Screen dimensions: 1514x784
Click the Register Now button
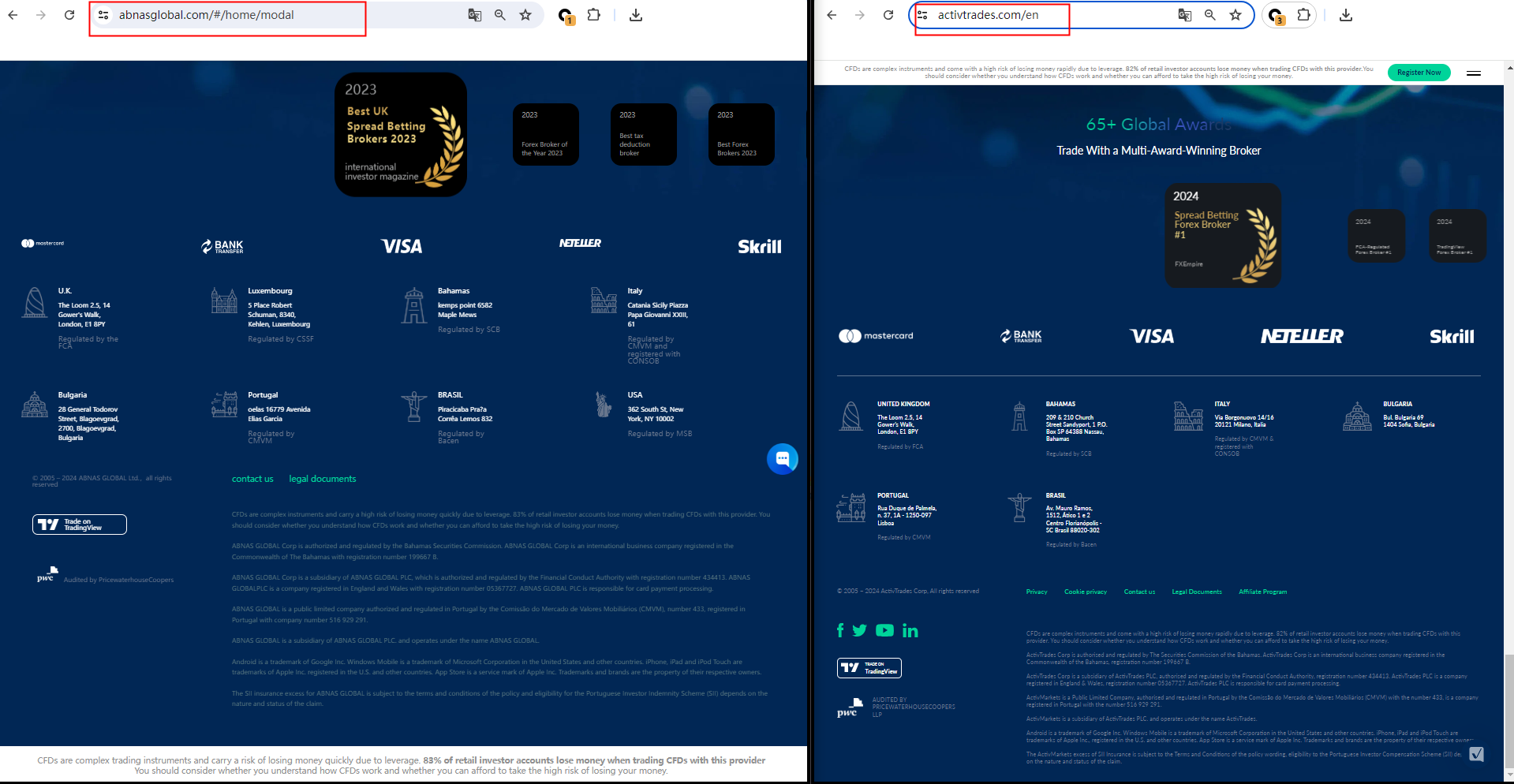coord(1419,73)
